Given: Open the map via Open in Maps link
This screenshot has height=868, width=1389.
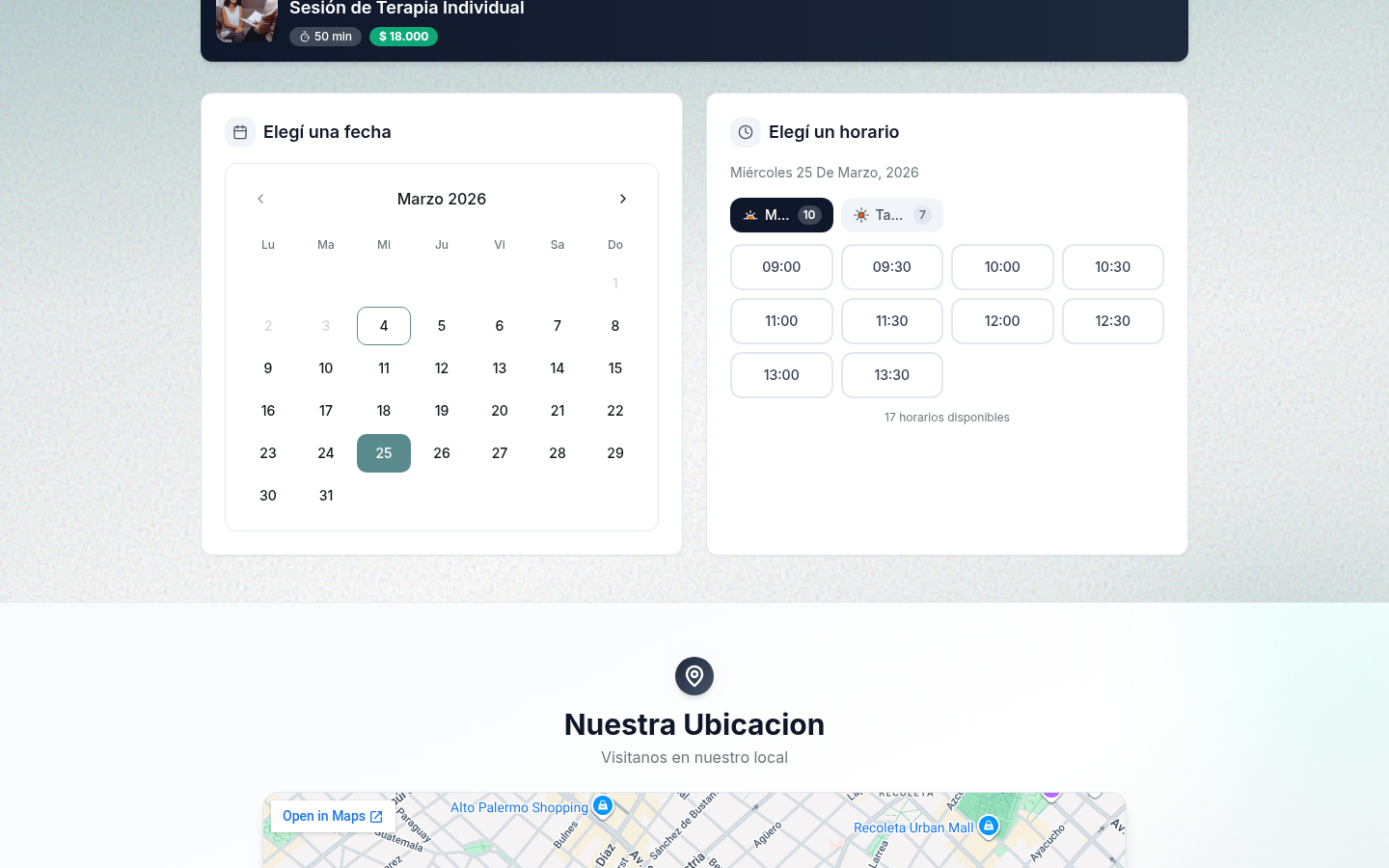Looking at the screenshot, I should pos(333,816).
